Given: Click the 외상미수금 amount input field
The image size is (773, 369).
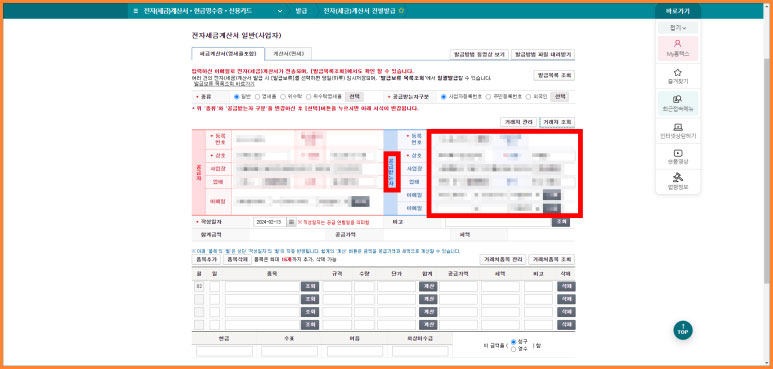Looking at the screenshot, I should pyautogui.click(x=420, y=351).
